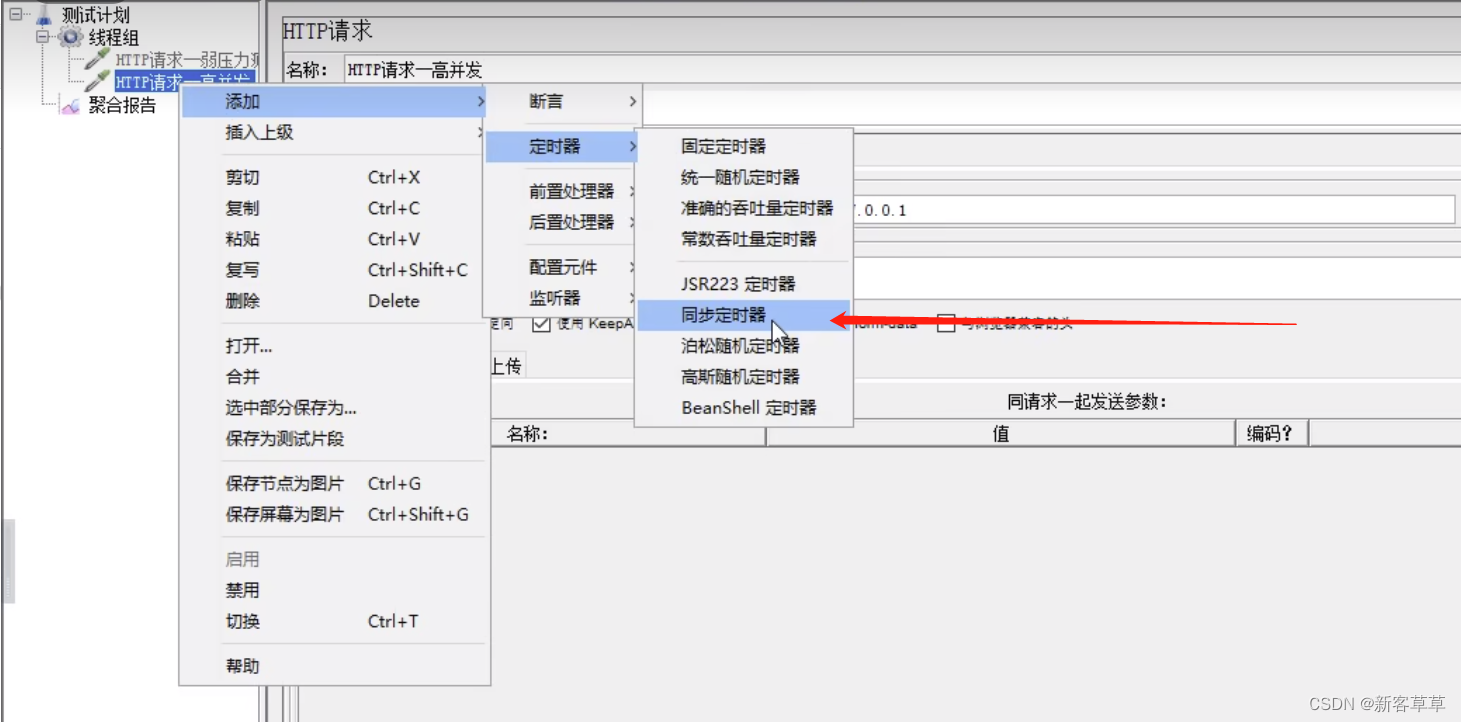Viewport: 1461px width, 722px height.
Task: Expand the 断言 submenu
Action: [x=563, y=101]
